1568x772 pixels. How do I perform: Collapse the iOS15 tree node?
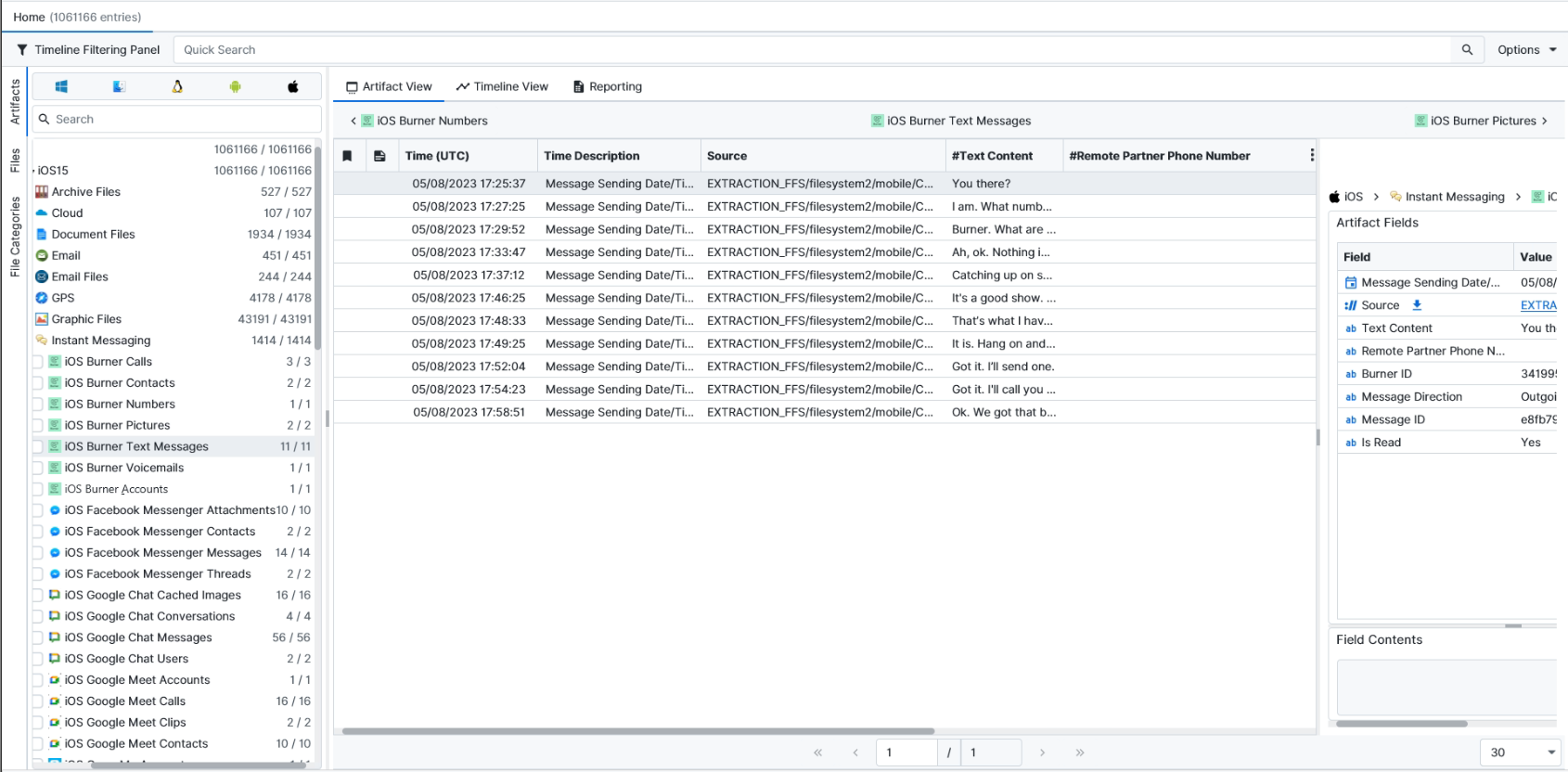pyautogui.click(x=34, y=172)
